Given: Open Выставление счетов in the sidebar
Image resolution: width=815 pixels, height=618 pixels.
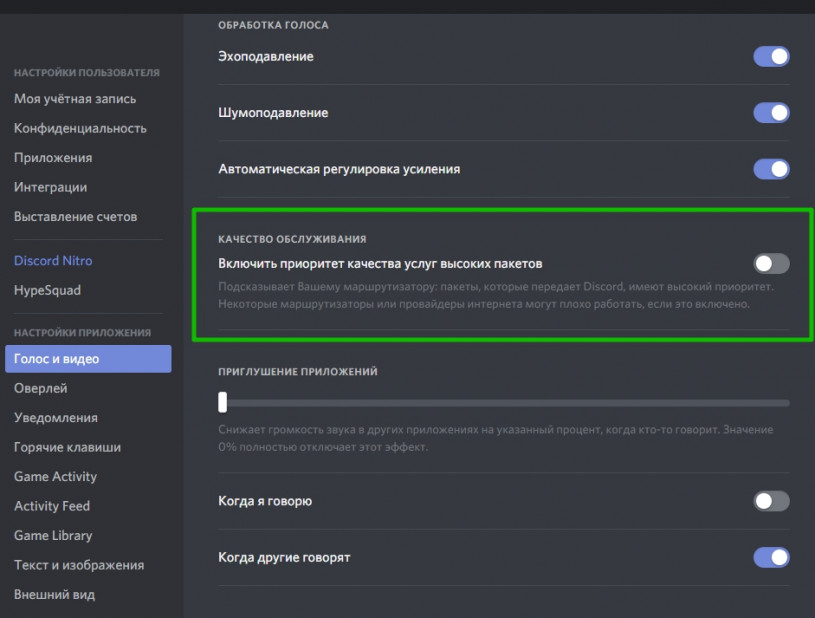Looking at the screenshot, I should [x=75, y=217].
